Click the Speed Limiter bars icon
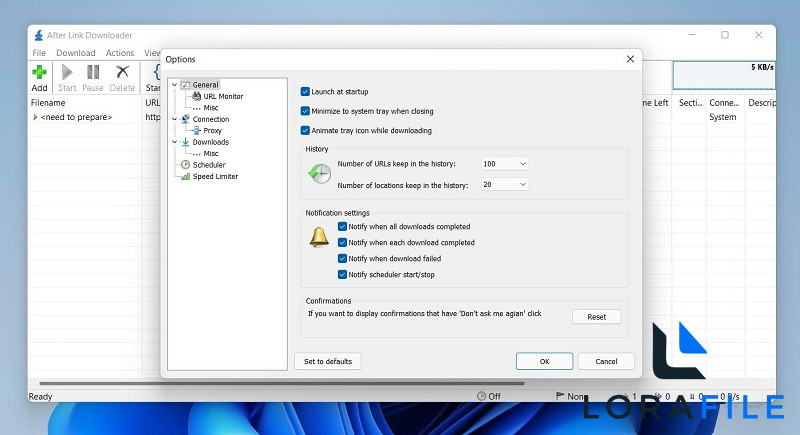The image size is (800, 435). pyautogui.click(x=186, y=176)
